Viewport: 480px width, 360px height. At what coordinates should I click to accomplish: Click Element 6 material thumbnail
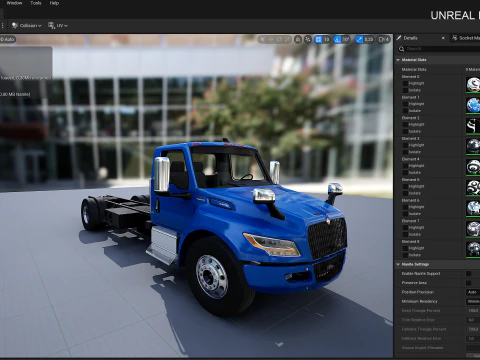(x=473, y=208)
